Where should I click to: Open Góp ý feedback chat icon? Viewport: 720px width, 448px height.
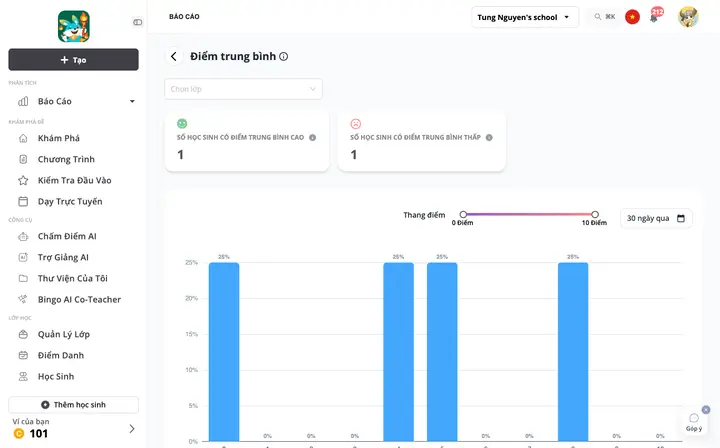tap(694, 418)
